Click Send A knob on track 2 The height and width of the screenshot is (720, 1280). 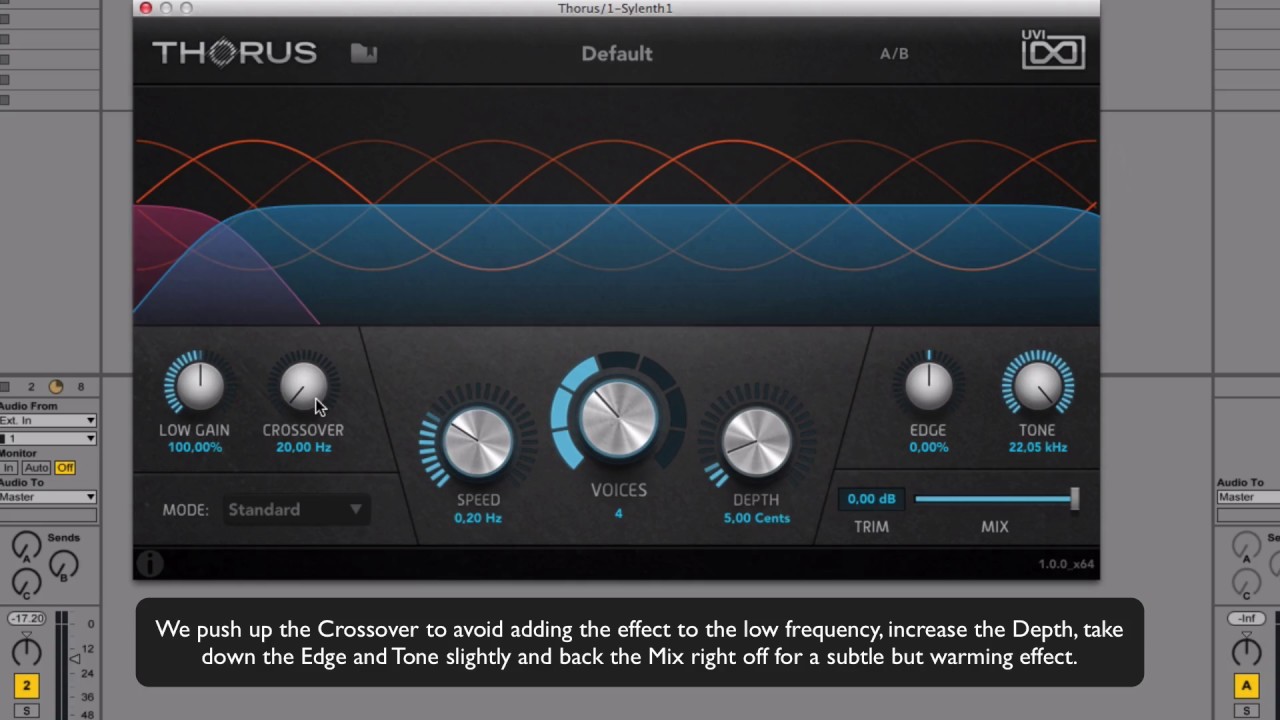(27, 546)
